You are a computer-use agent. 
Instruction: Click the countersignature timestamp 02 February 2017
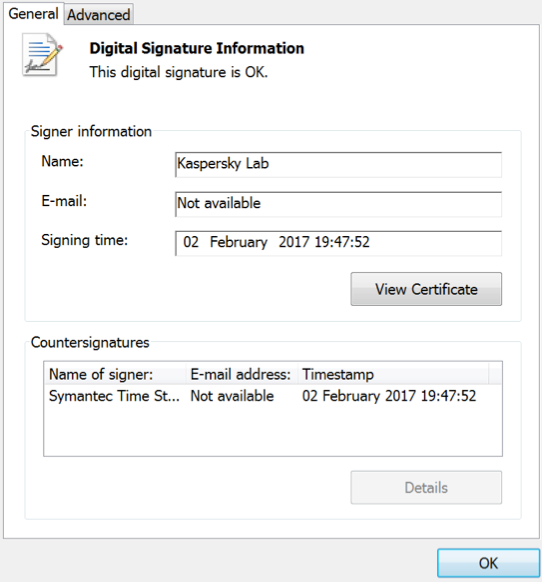point(389,396)
